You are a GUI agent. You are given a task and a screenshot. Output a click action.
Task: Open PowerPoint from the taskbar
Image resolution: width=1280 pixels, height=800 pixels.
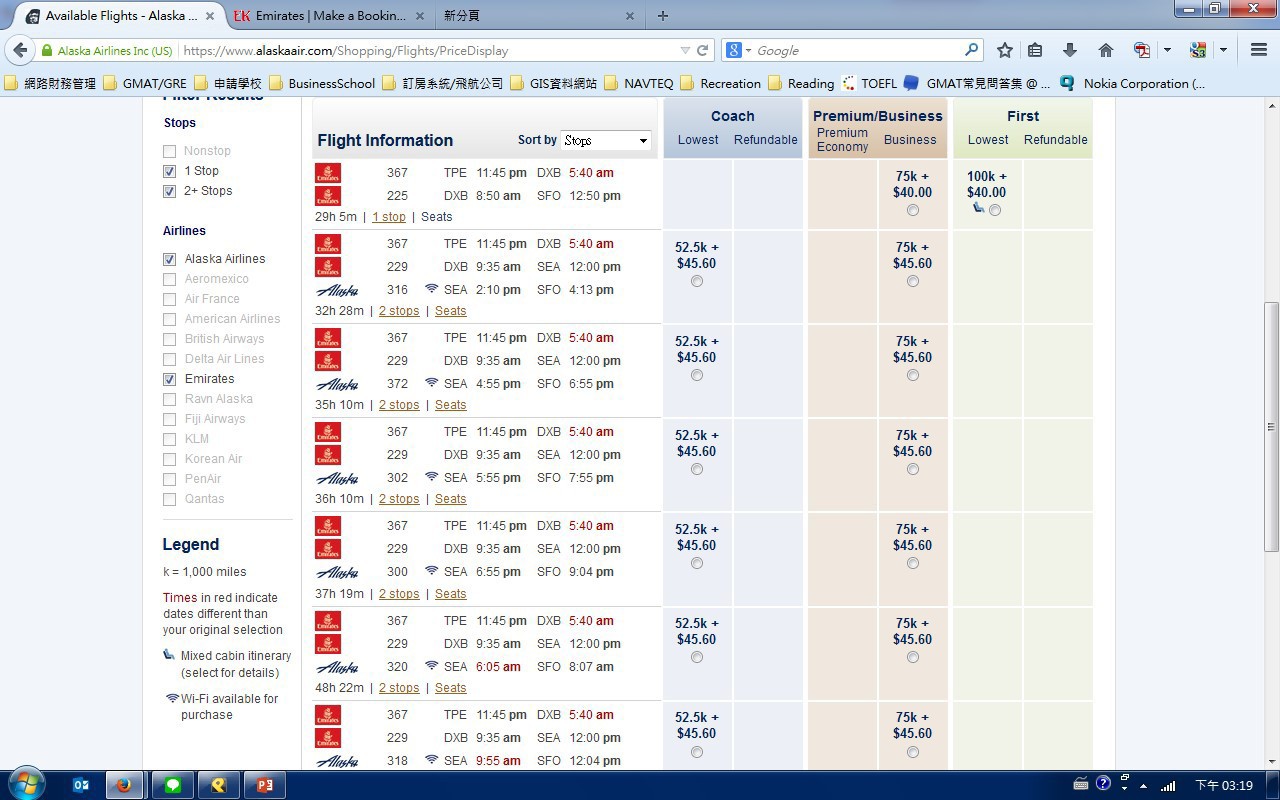pyautogui.click(x=265, y=785)
